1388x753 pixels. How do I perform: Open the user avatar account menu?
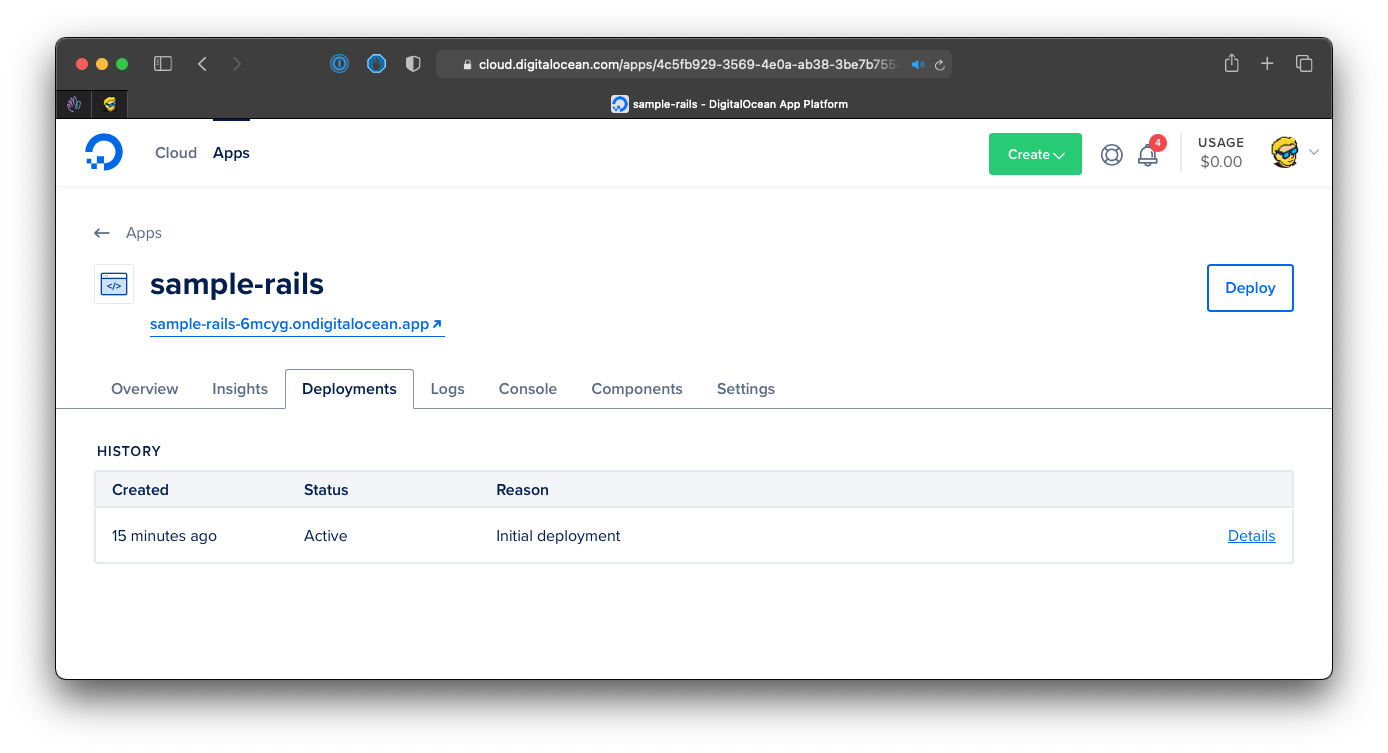1285,153
